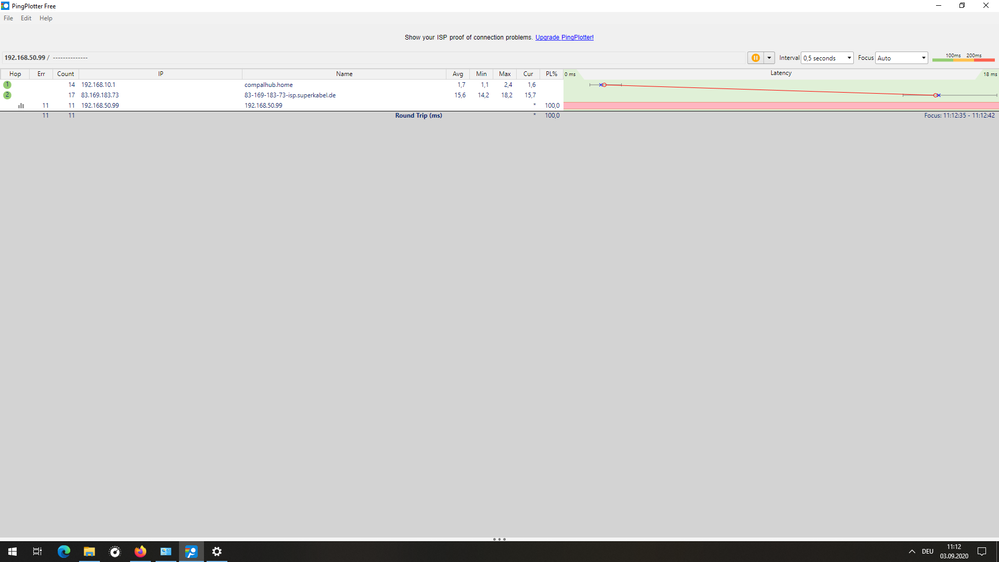Click the PingPlotter app icon in the title bar

[x=5, y=6]
